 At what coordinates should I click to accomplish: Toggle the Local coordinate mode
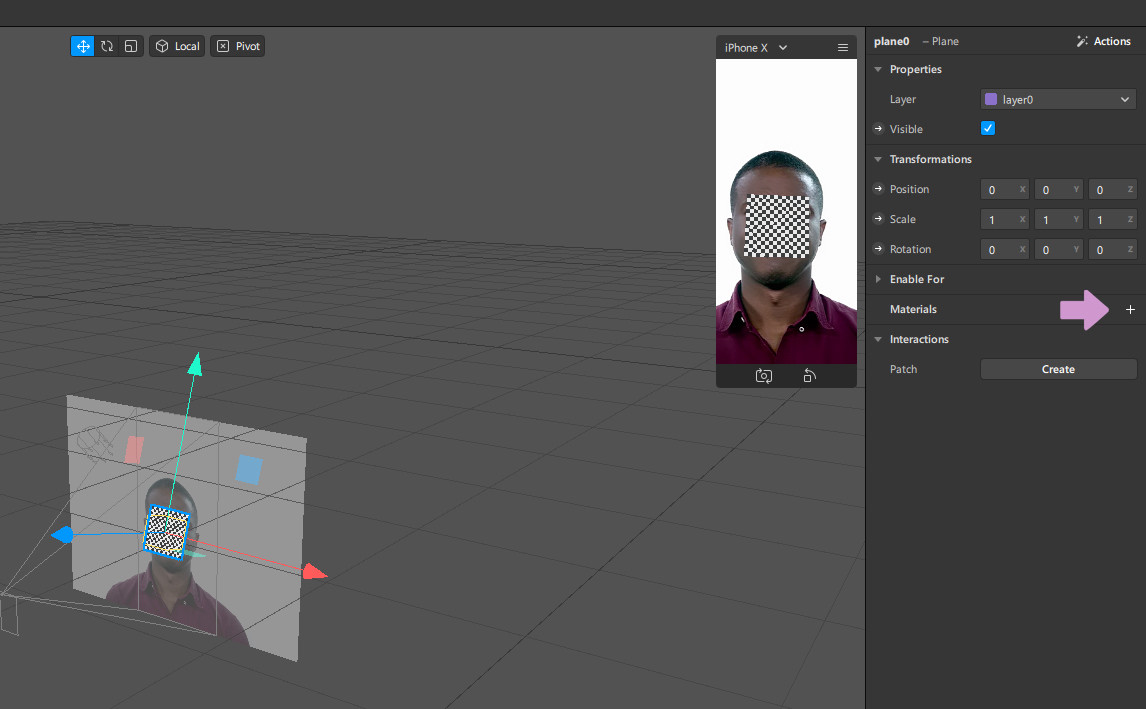[177, 46]
